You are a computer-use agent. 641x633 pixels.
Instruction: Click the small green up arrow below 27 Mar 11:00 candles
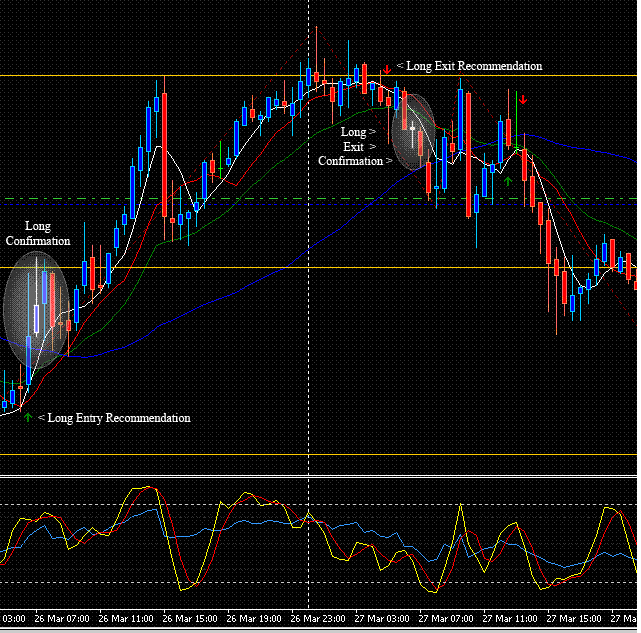[x=508, y=181]
